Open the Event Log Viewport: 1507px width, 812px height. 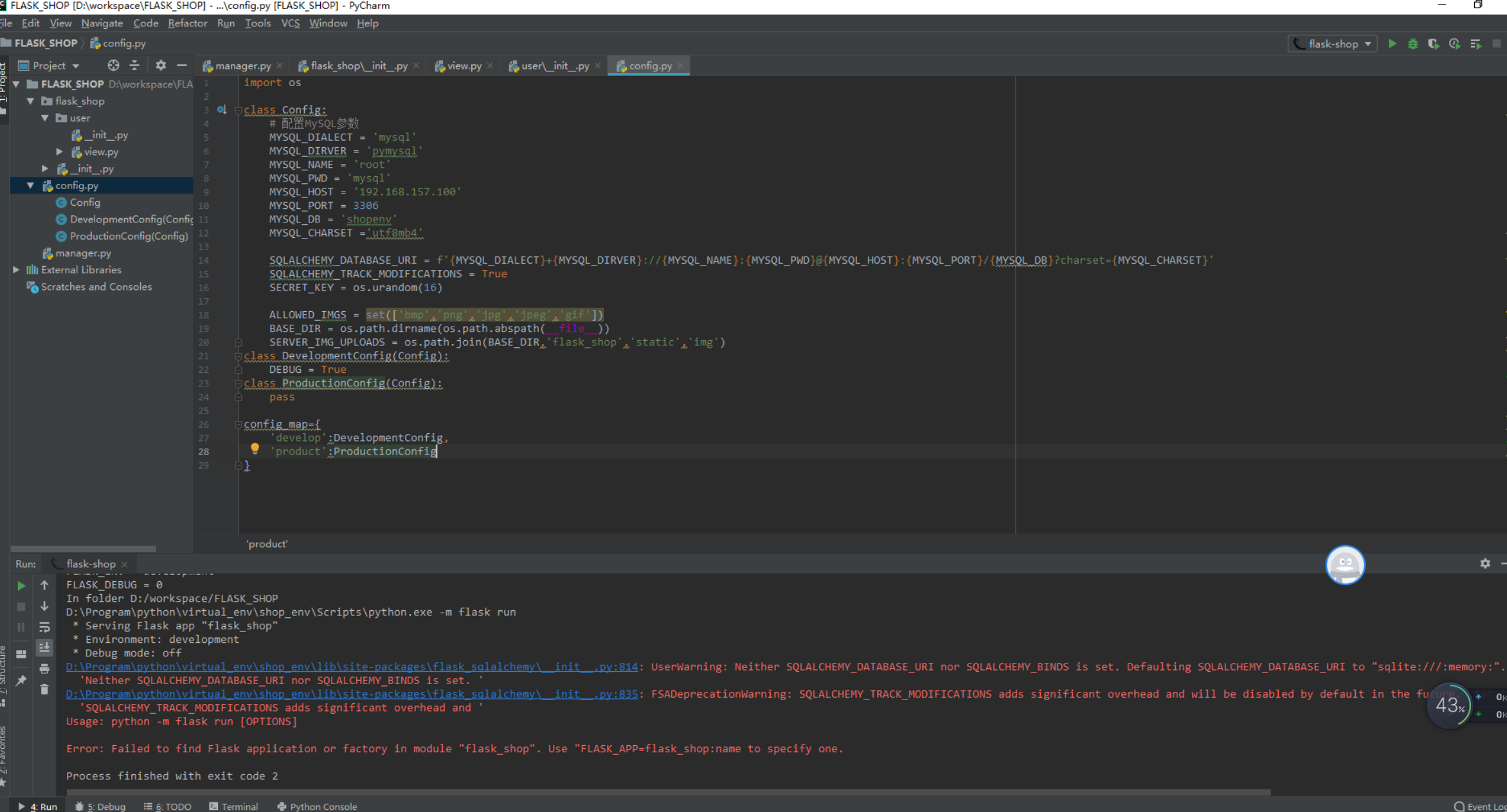[x=1480, y=806]
